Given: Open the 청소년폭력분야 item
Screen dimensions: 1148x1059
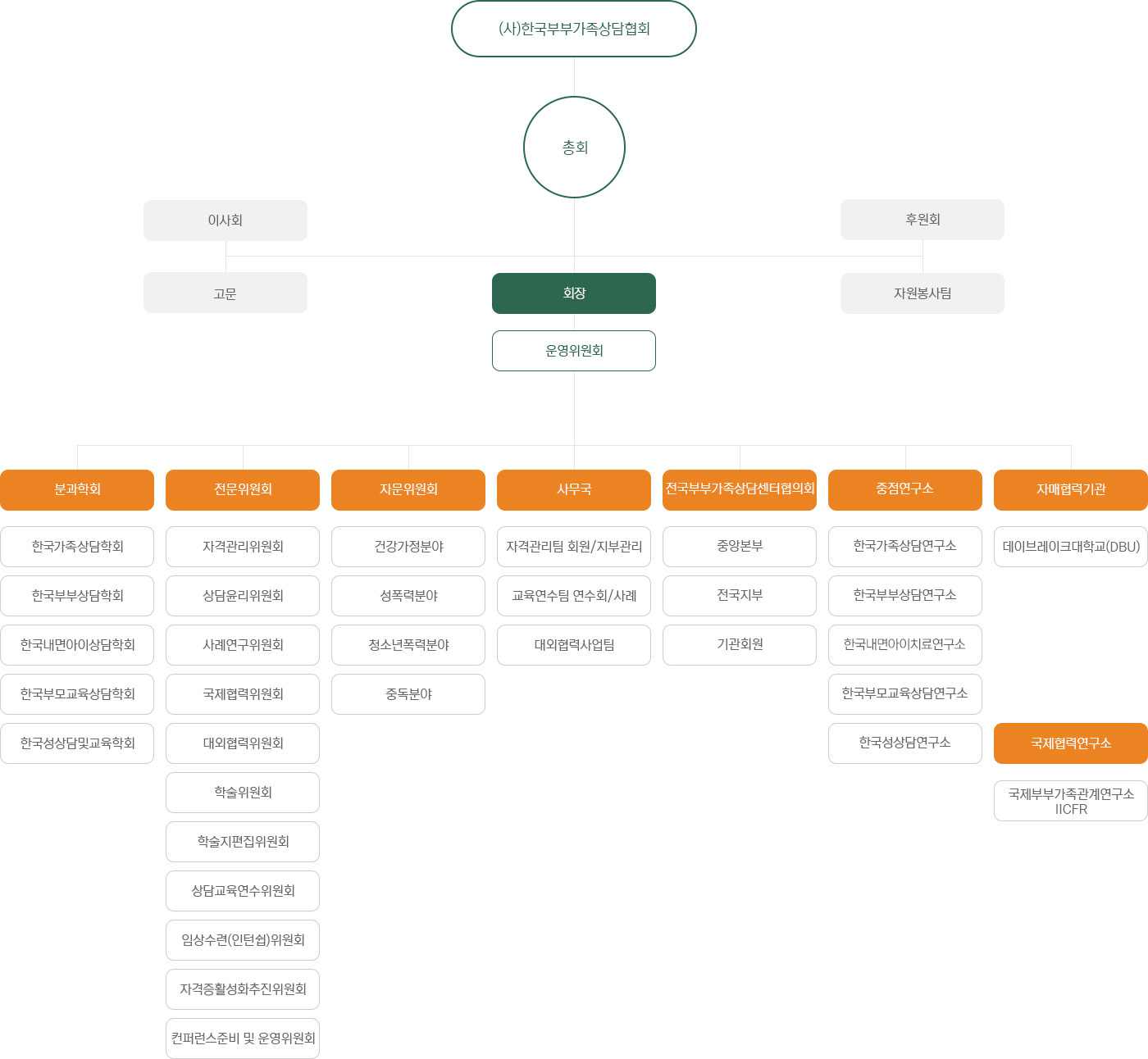Looking at the screenshot, I should 408,645.
